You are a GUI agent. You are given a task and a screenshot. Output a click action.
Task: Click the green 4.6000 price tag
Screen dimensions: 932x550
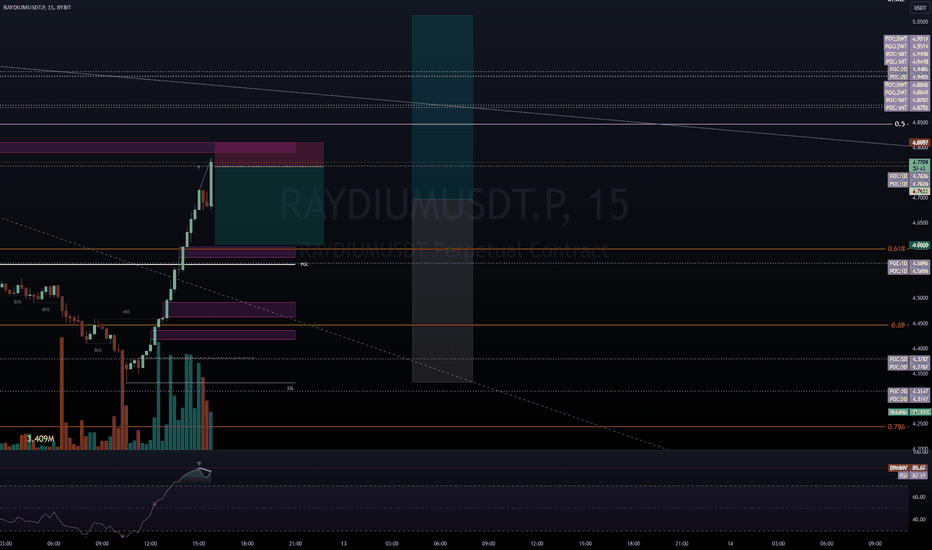[920, 245]
